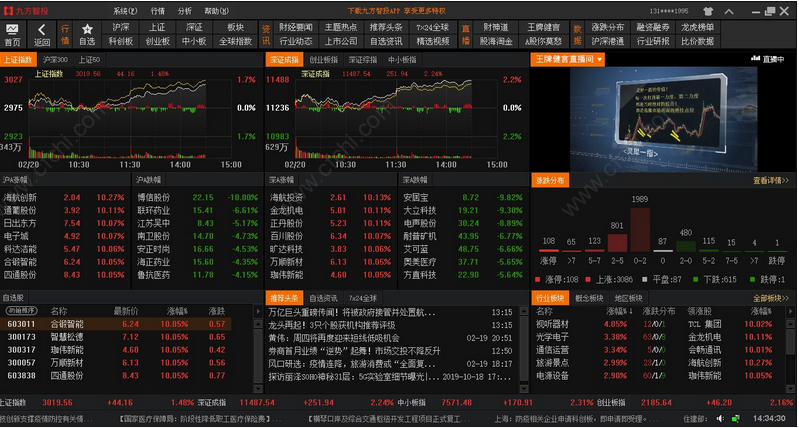Open 创业板 toolbar button

[157, 41]
